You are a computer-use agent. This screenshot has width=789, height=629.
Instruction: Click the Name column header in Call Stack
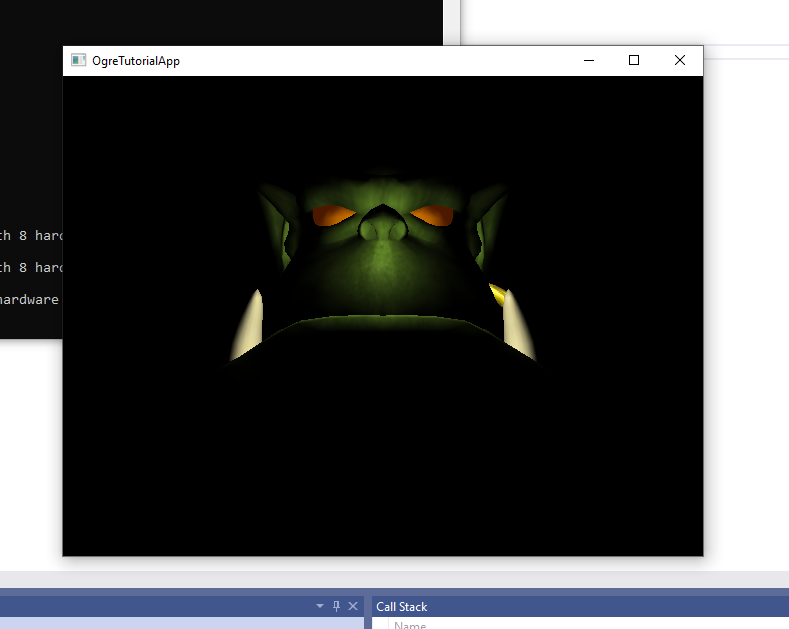pos(410,625)
